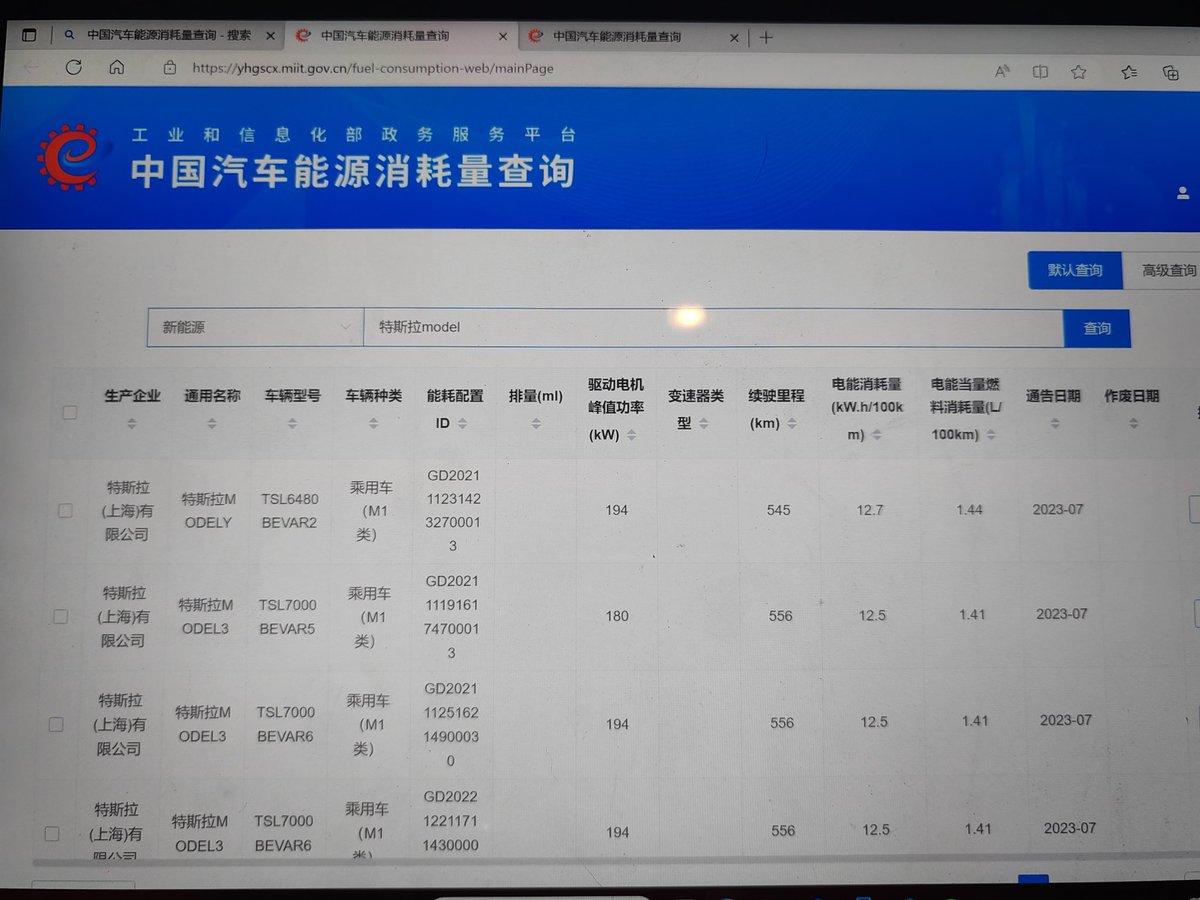
Task: Open the collections icon
Action: 1170,72
